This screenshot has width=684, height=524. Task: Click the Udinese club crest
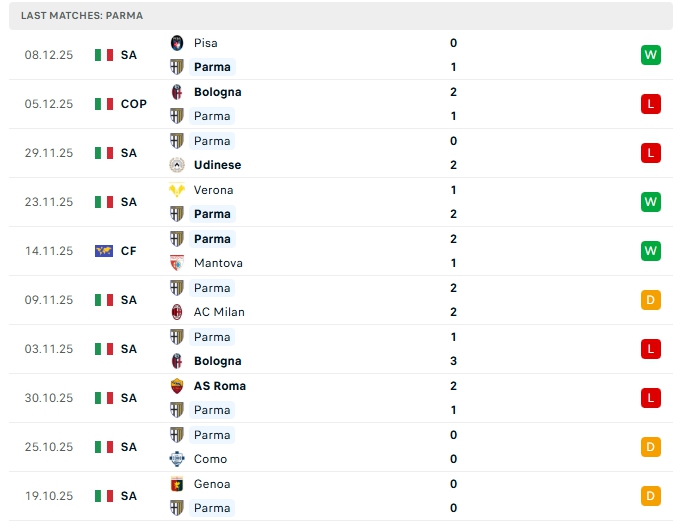point(177,165)
